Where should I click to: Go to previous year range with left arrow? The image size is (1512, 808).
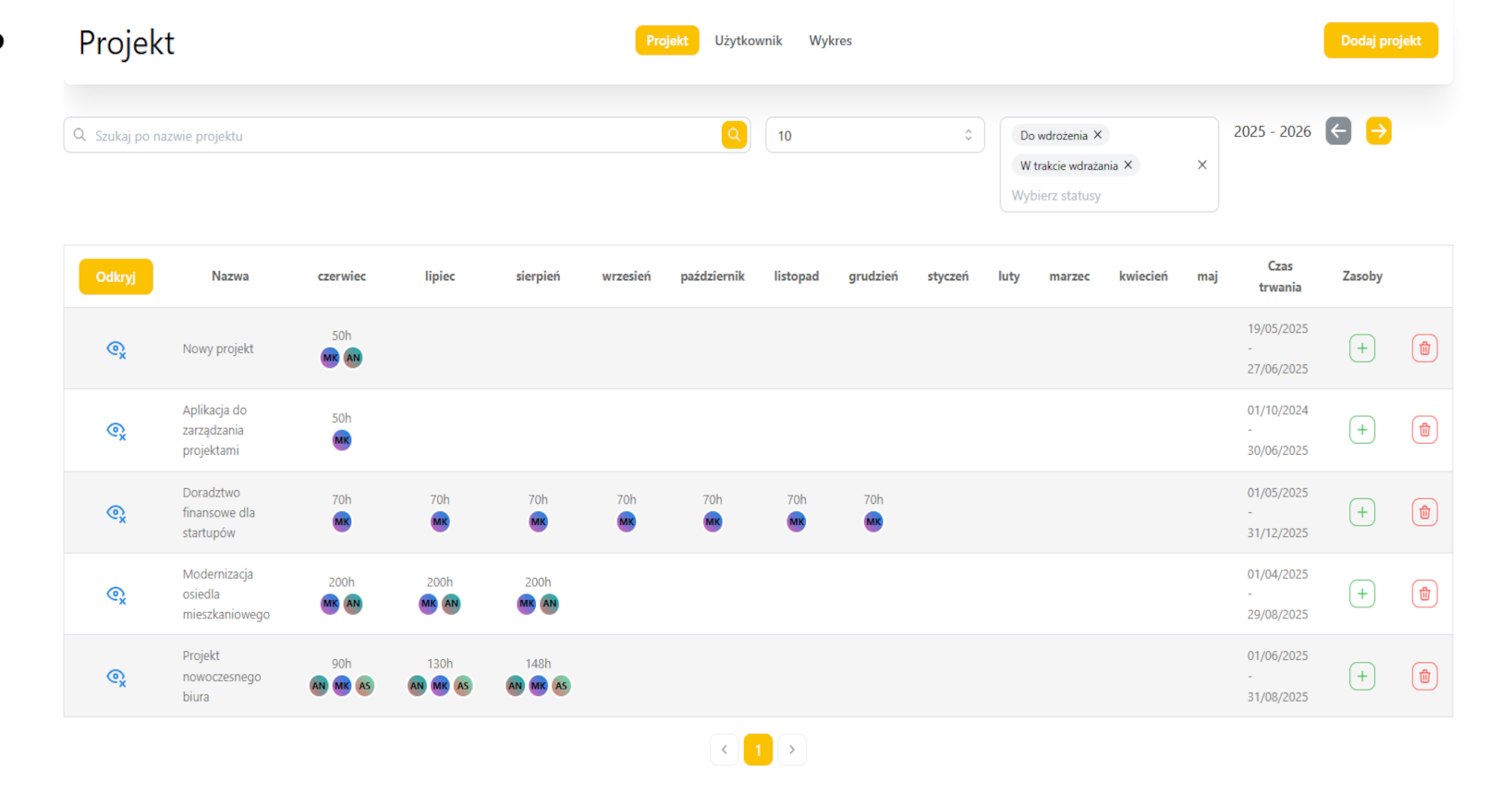1338,131
